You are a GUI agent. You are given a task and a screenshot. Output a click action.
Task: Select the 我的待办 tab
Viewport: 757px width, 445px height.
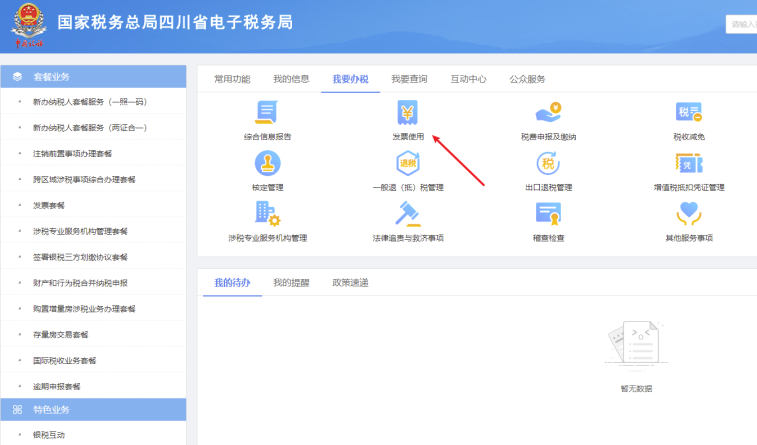(x=232, y=283)
